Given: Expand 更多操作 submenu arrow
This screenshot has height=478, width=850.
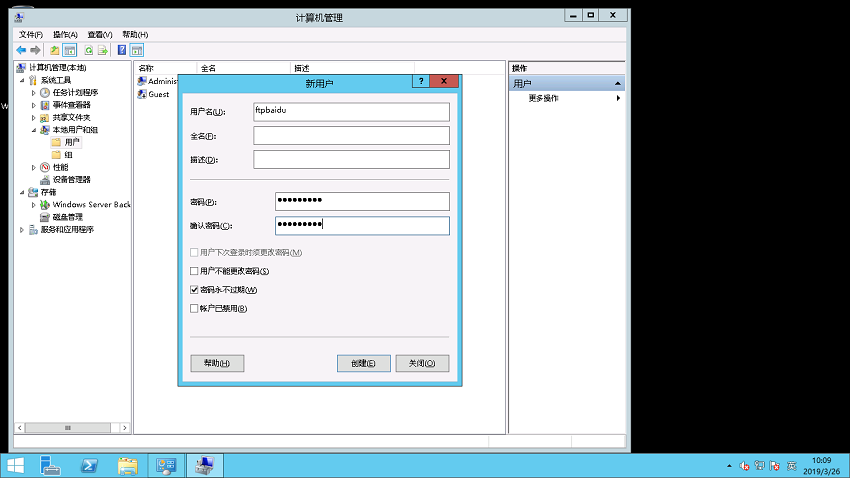Looking at the screenshot, I should (618, 98).
